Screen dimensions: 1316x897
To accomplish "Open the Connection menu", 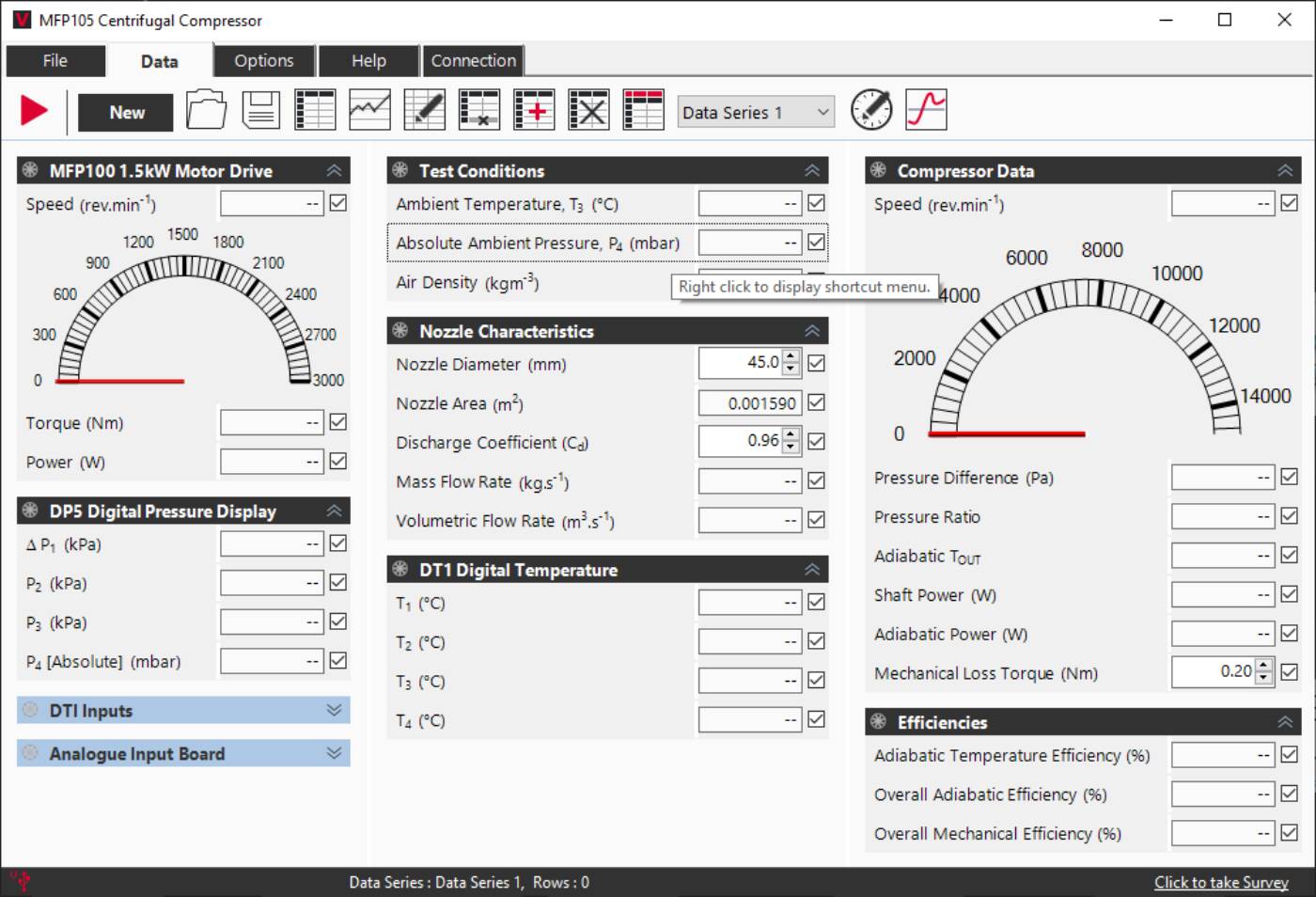I will coord(474,60).
